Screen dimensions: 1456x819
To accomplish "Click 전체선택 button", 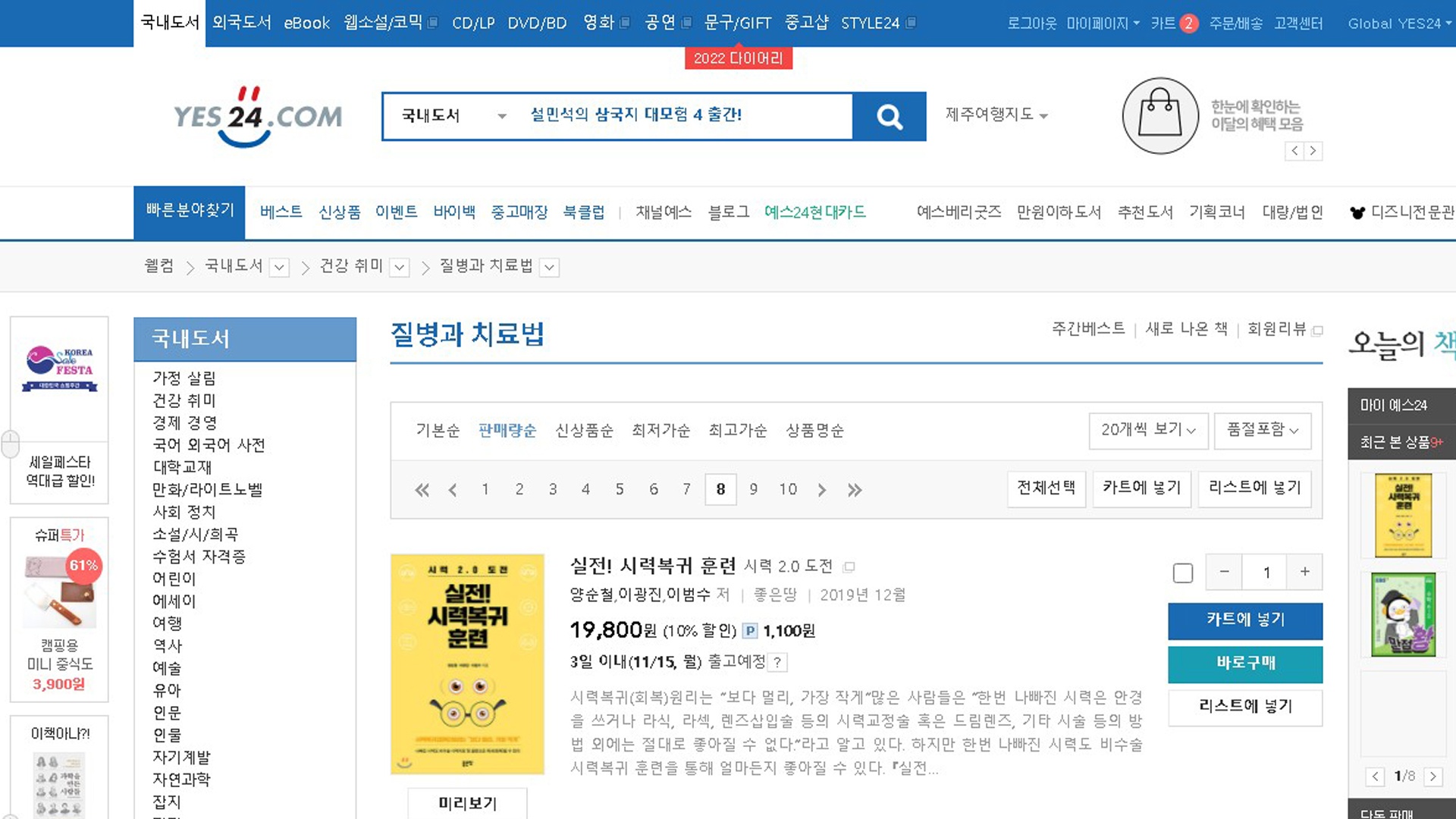I will coord(1046,488).
